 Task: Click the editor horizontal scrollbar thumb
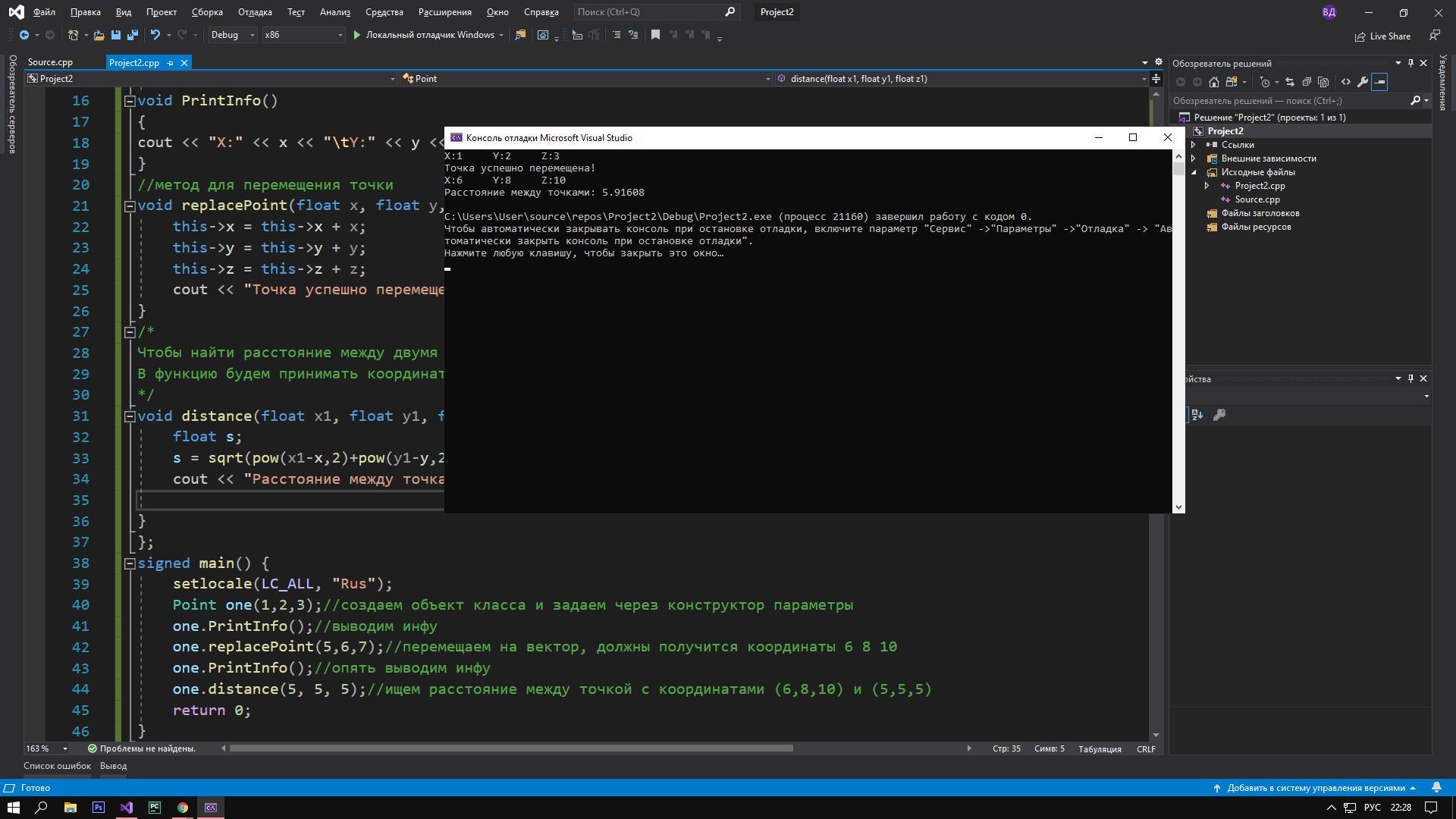(511, 748)
